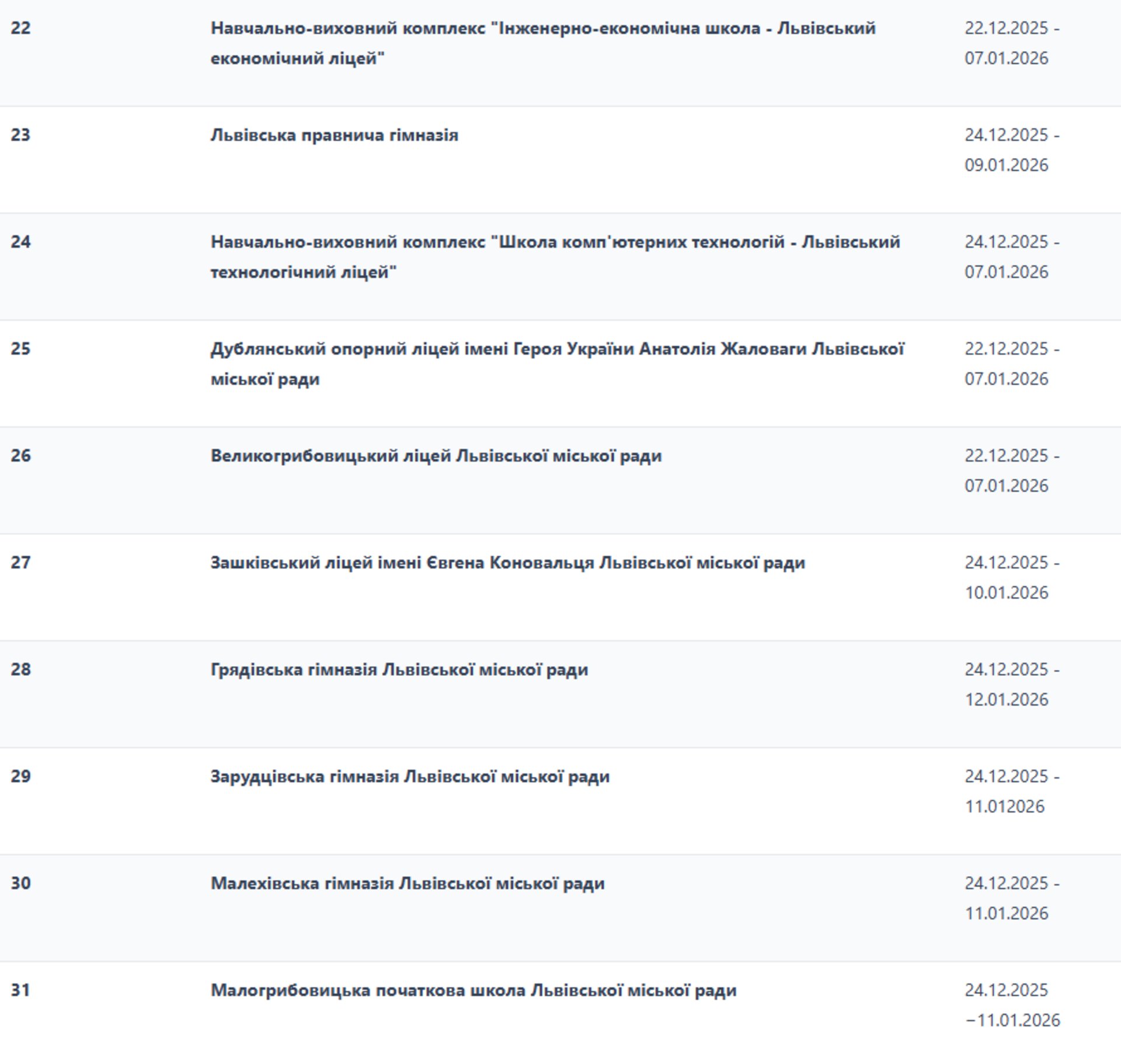Click the date range for Львівська правнича гімназія

(1011, 150)
